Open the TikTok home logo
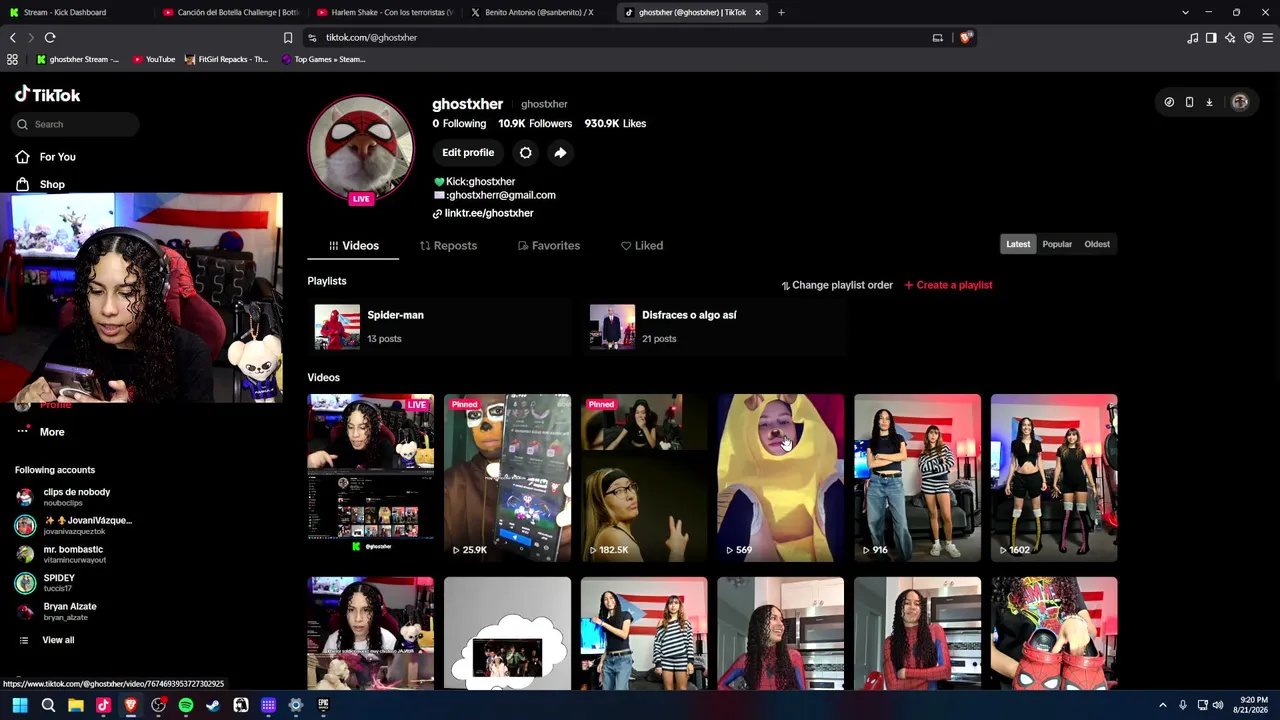This screenshot has width=1280, height=720. [x=47, y=95]
